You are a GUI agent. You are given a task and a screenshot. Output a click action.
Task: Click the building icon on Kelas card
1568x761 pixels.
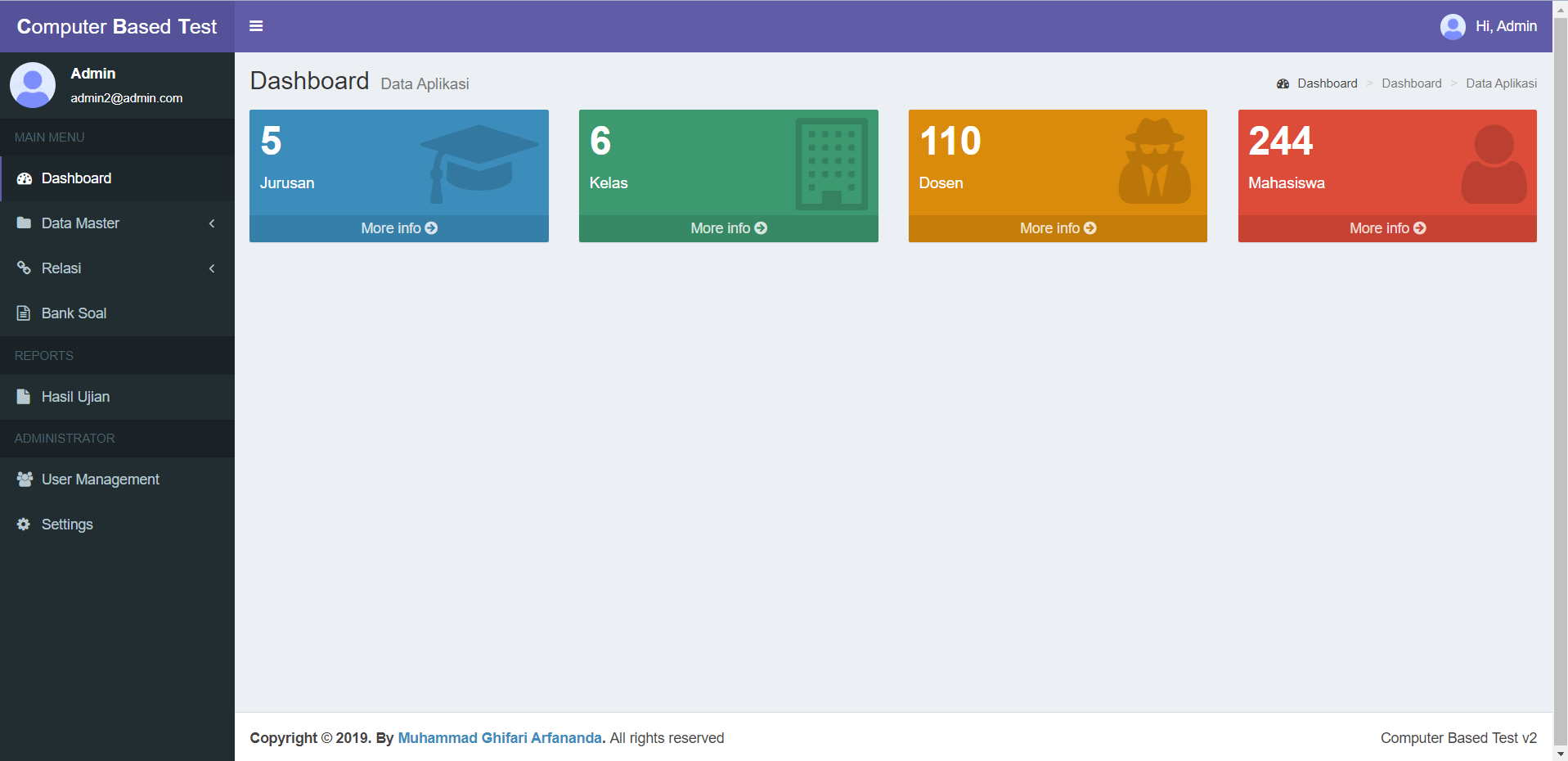coord(831,164)
